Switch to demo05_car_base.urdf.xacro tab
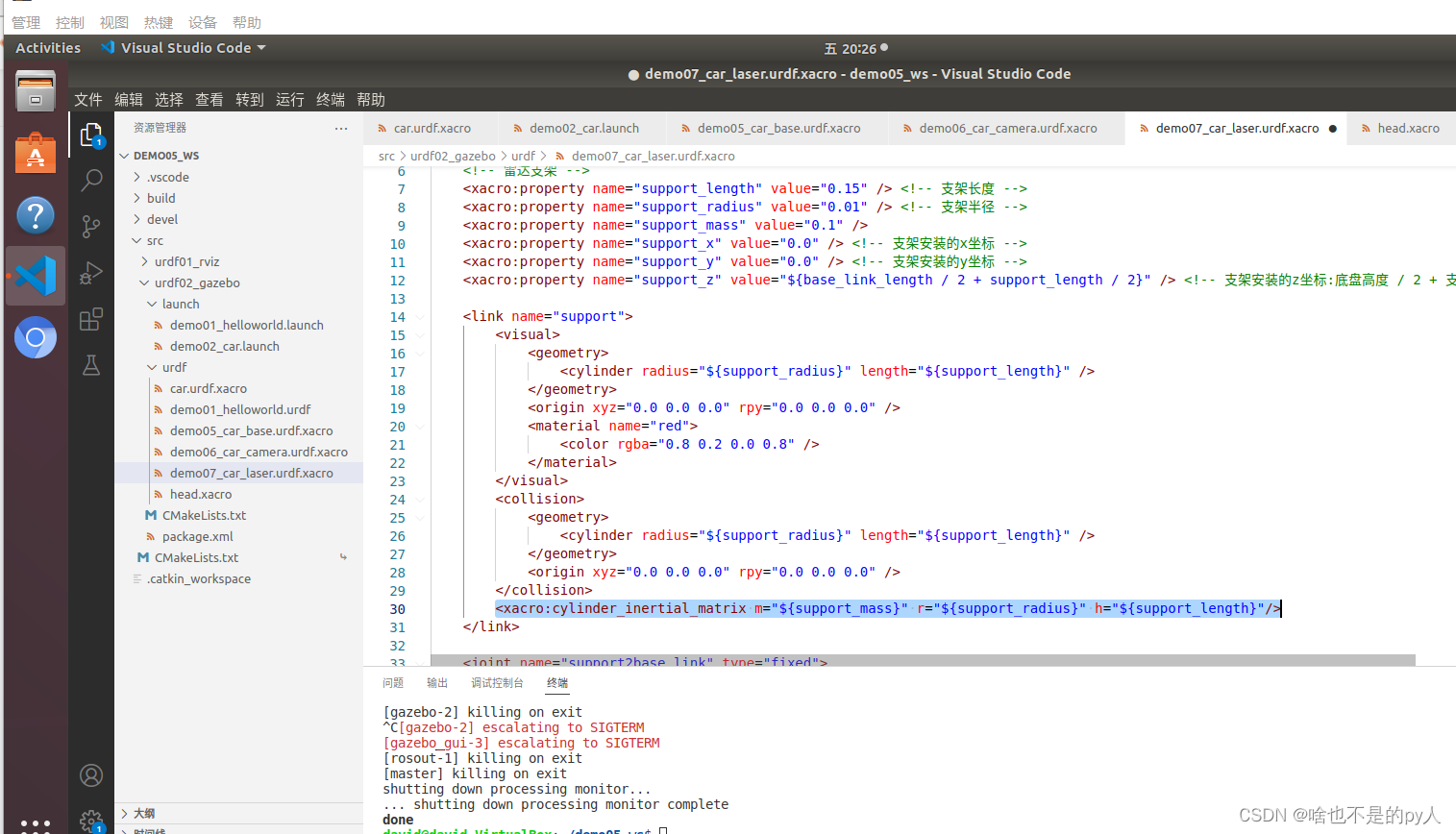1456x834 pixels. 778,128
